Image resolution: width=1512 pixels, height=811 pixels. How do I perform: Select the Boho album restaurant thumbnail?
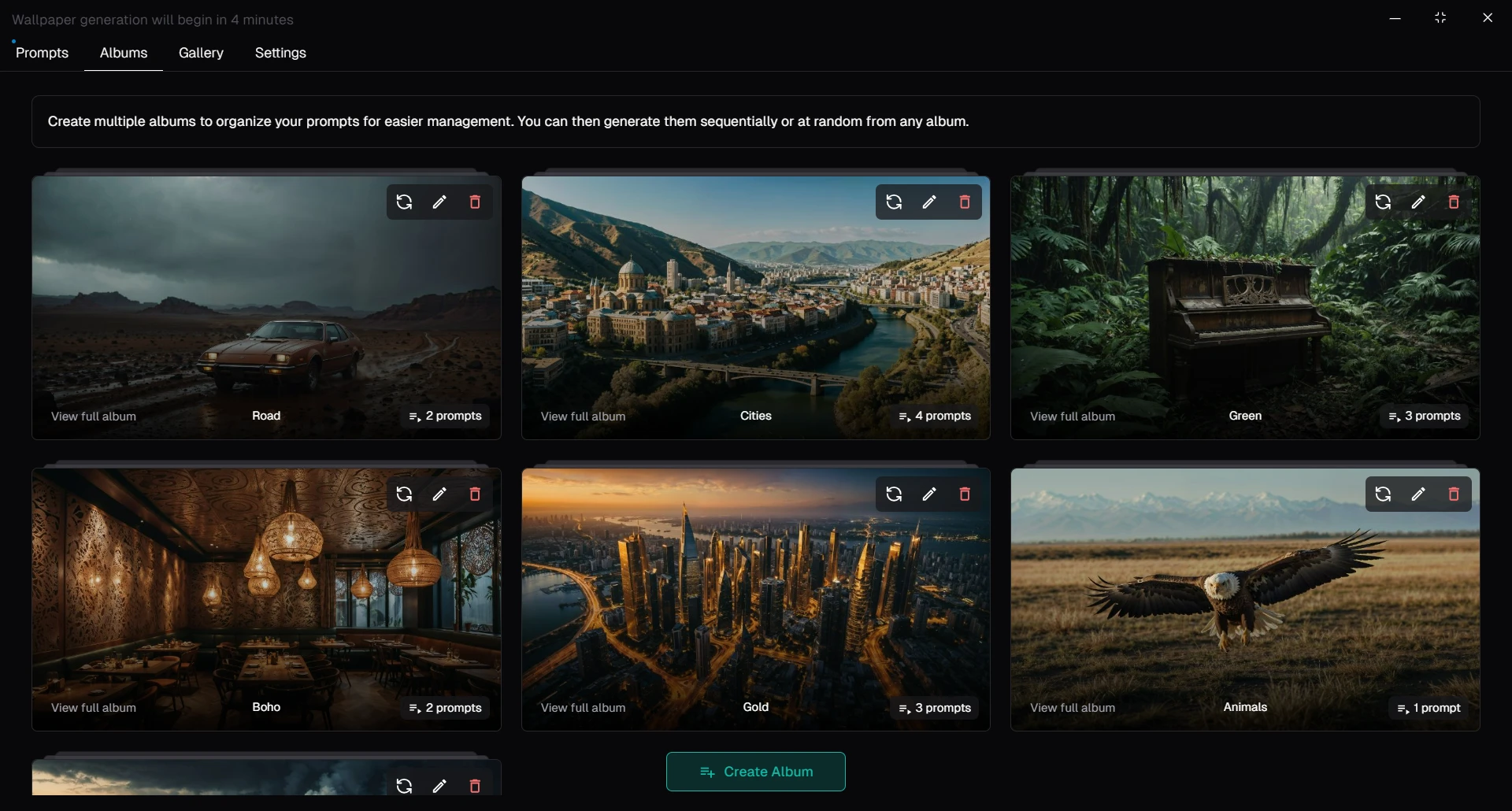[x=266, y=598]
